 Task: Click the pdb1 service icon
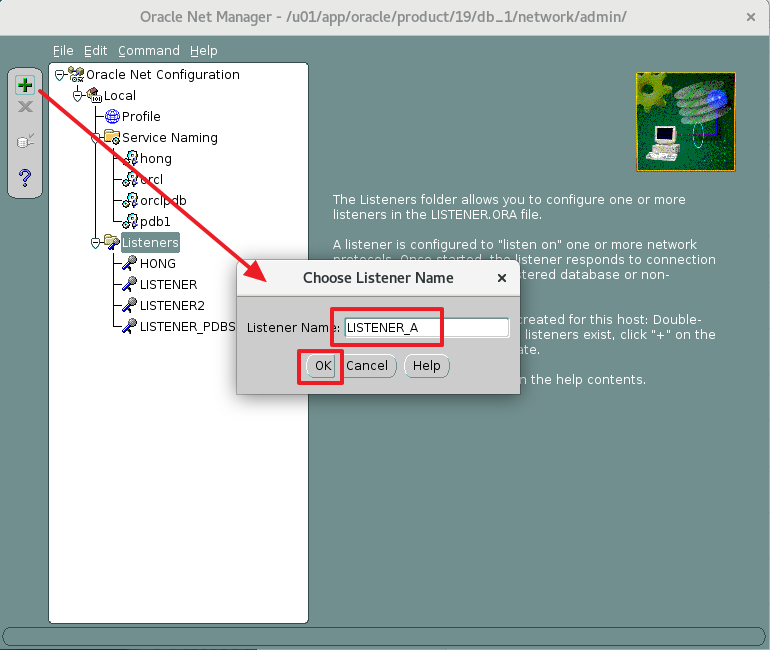point(131,221)
